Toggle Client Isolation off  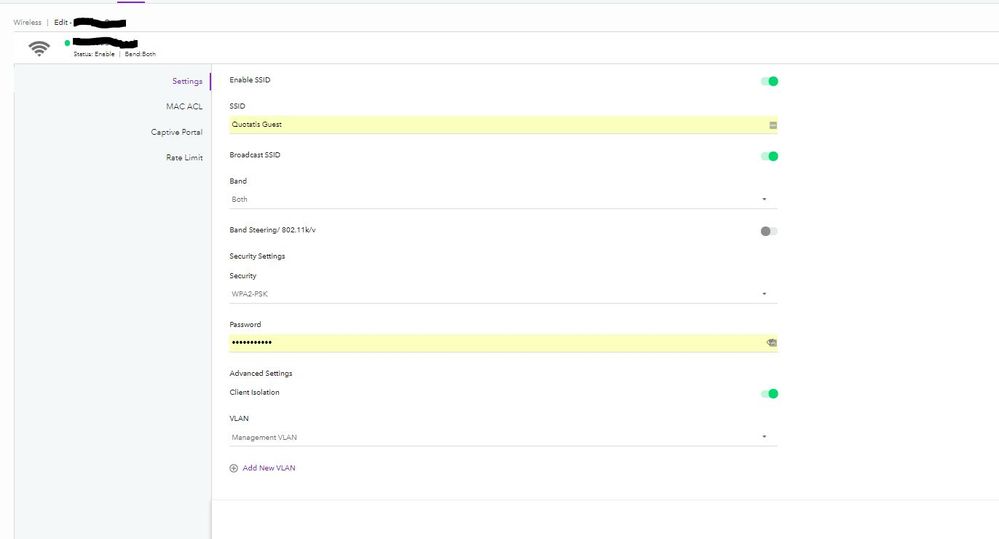(769, 393)
